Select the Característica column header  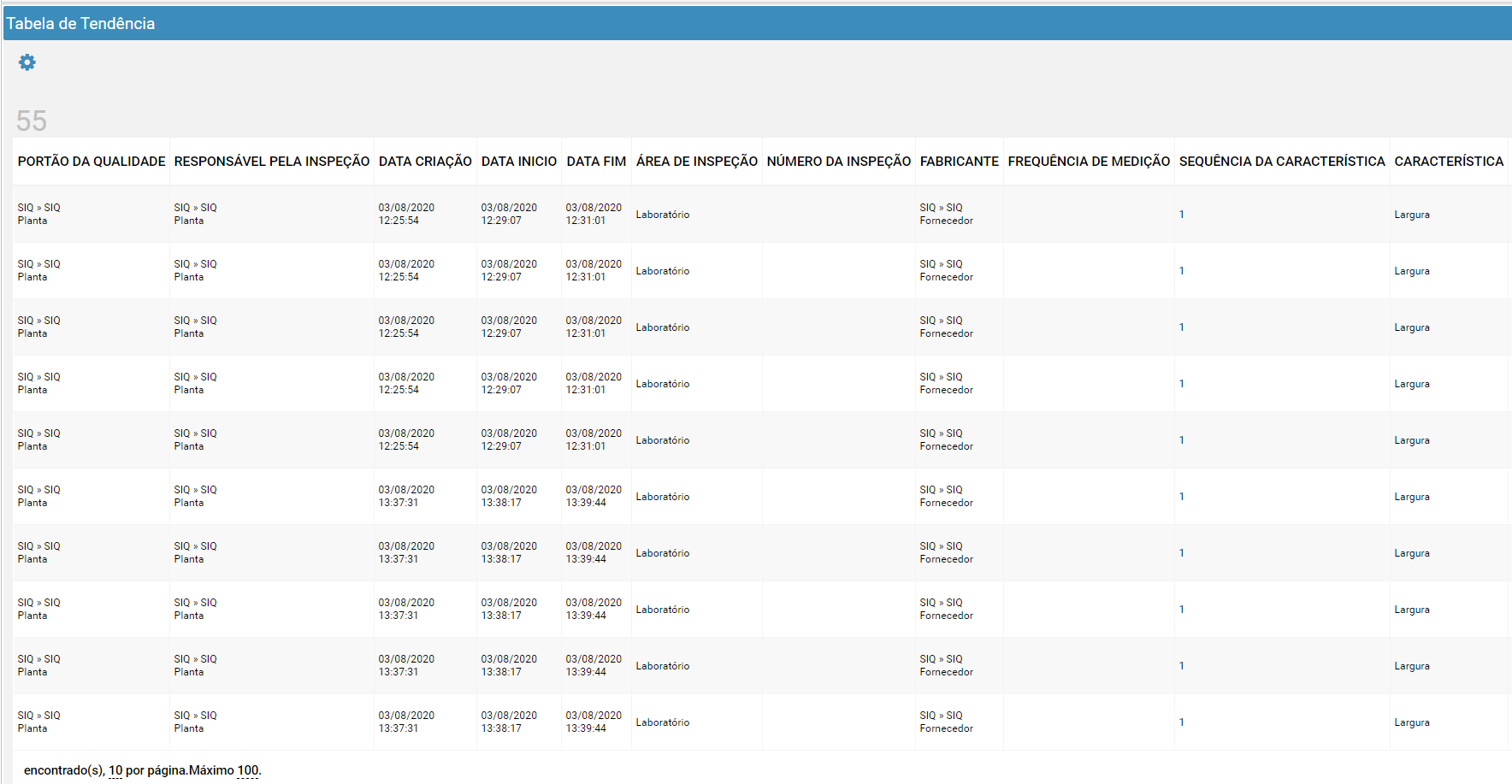point(1449,162)
